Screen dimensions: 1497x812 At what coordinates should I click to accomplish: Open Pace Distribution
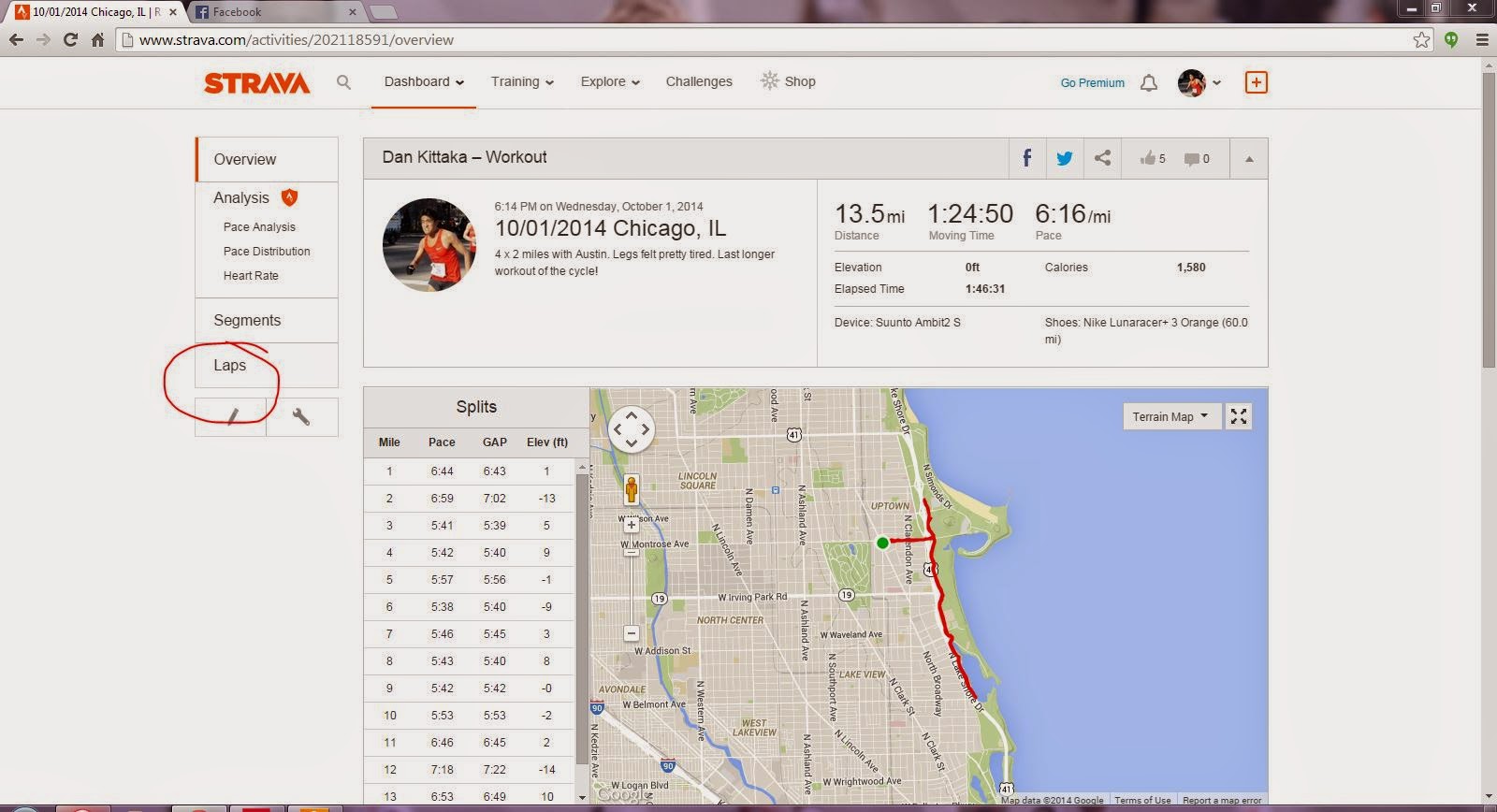pos(267,252)
